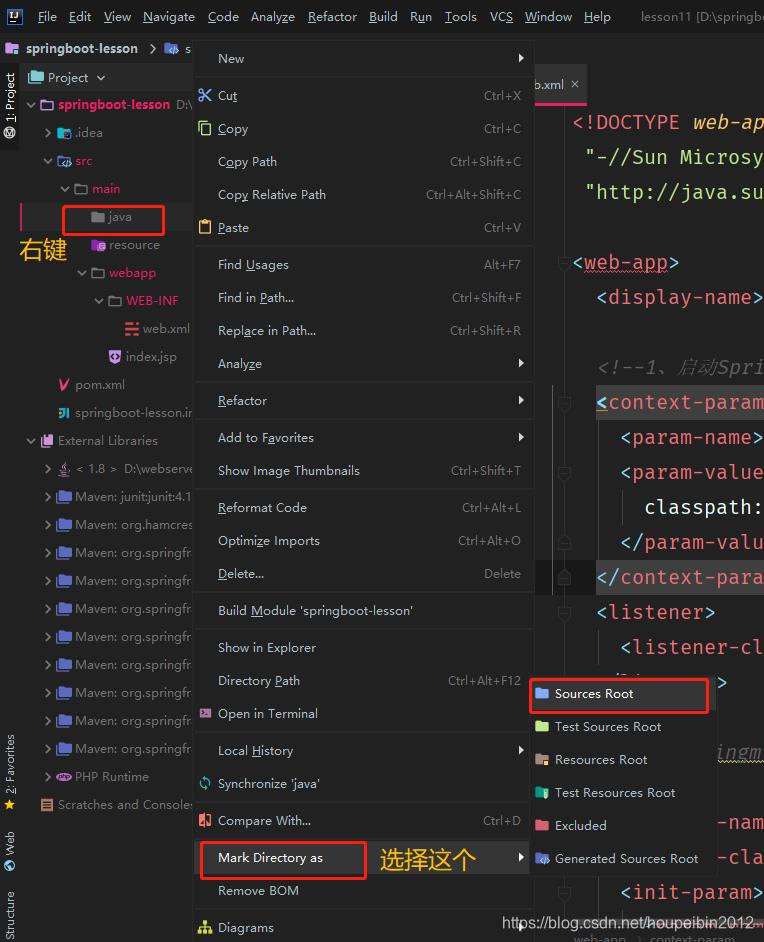Collapse the springboot-lesson project root
Screen dimensions: 764x942
click(31, 105)
